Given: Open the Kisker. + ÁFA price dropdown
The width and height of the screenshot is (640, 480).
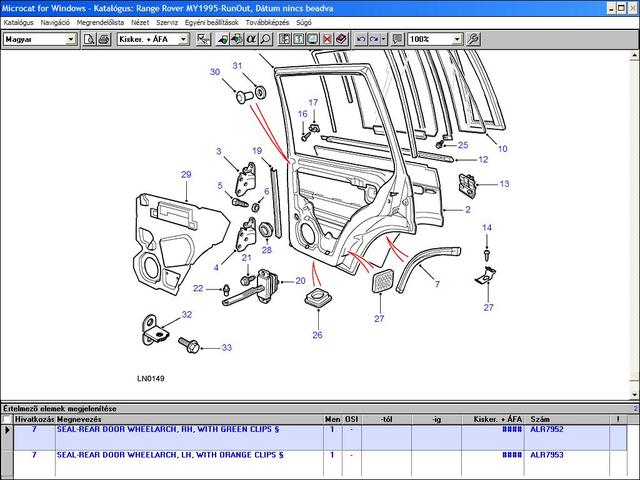Looking at the screenshot, I should (x=183, y=39).
